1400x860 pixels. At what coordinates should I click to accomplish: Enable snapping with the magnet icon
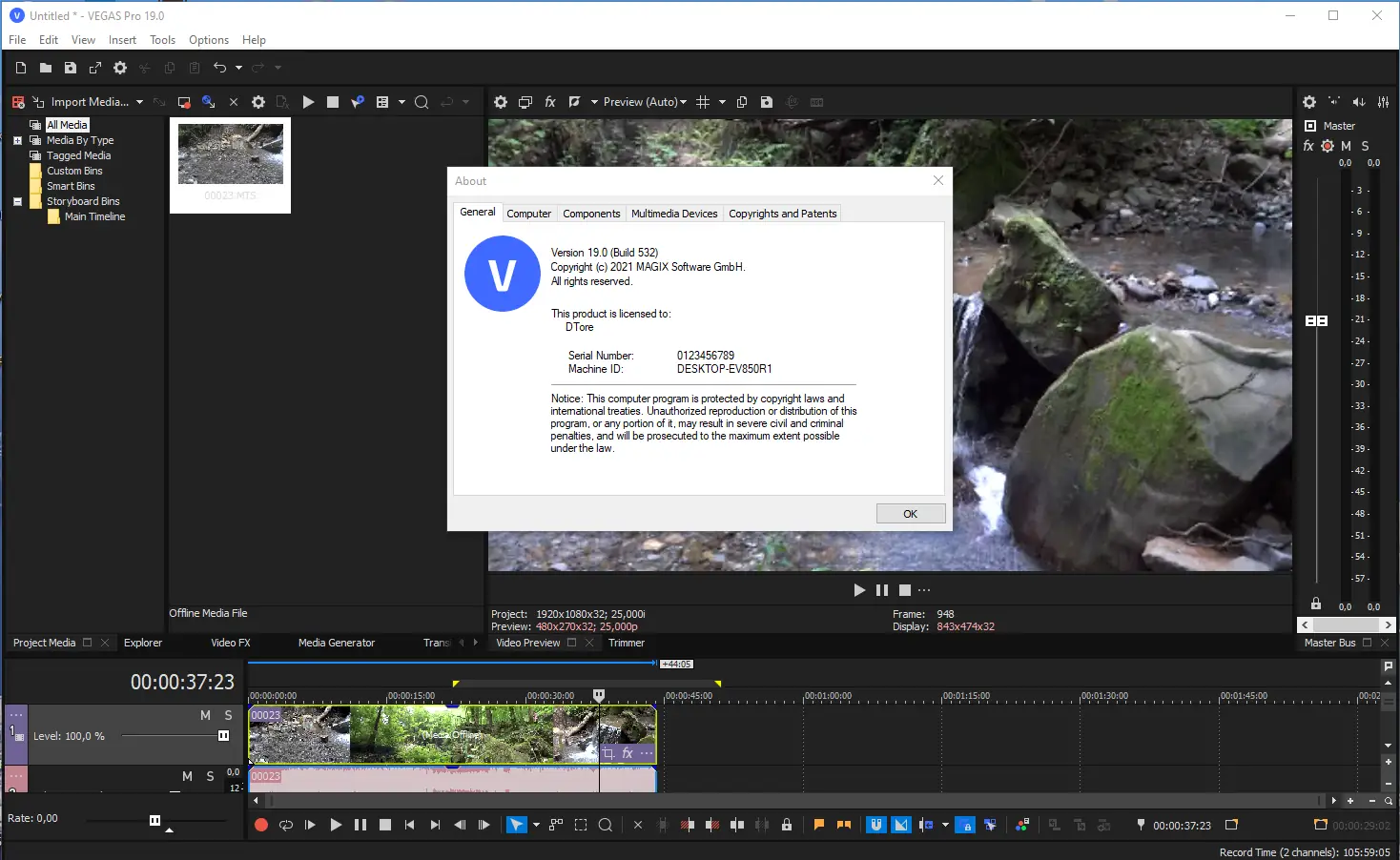coord(875,825)
